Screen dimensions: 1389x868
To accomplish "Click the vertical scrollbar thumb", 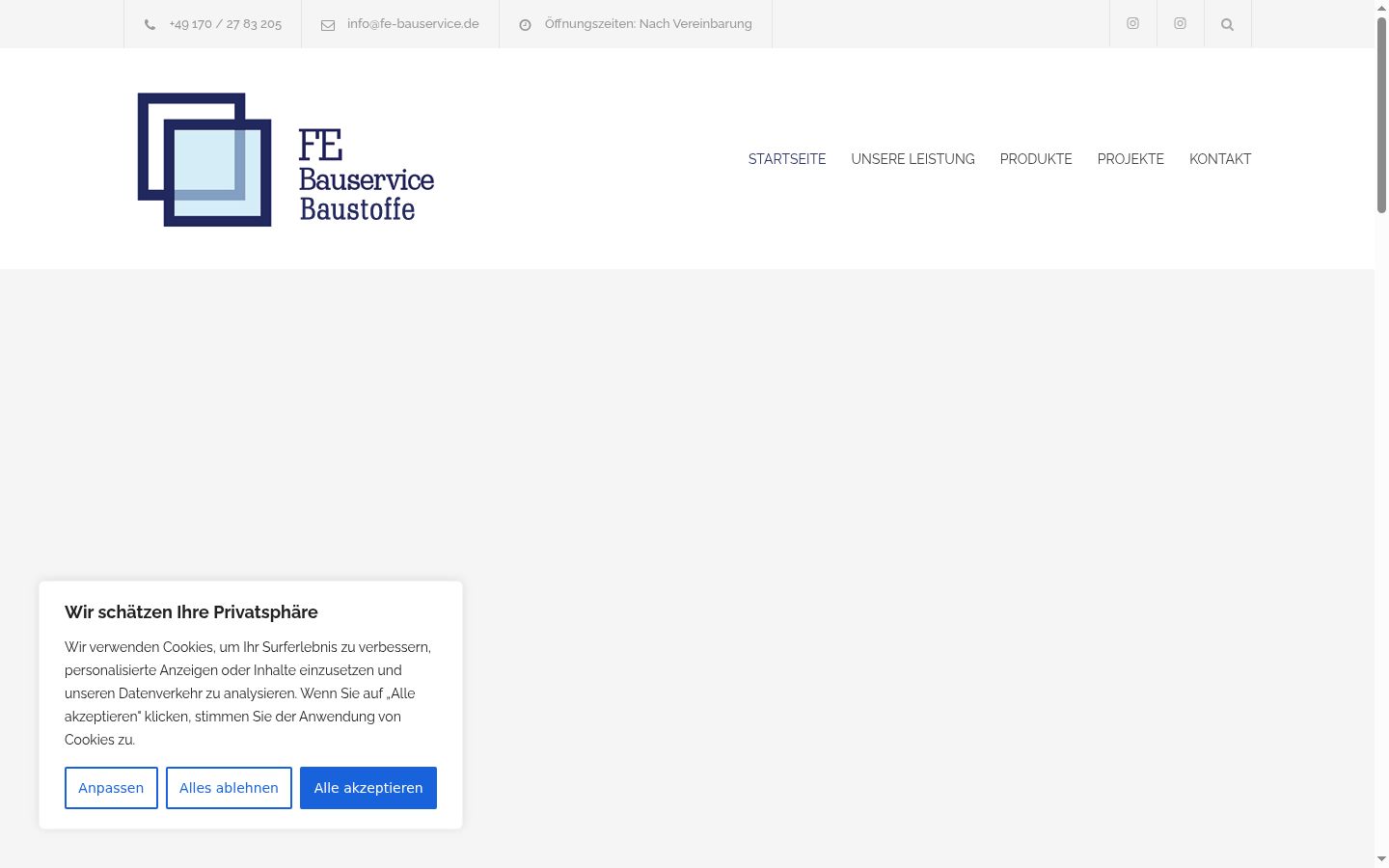I will tap(1381, 116).
